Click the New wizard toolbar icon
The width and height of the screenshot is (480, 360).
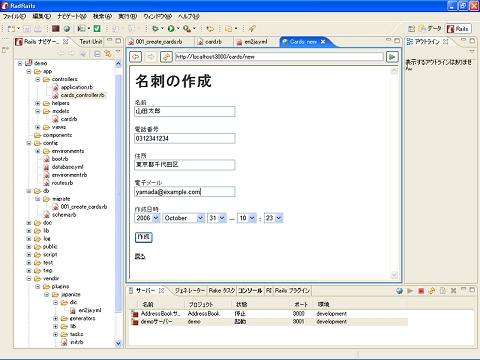[11, 29]
